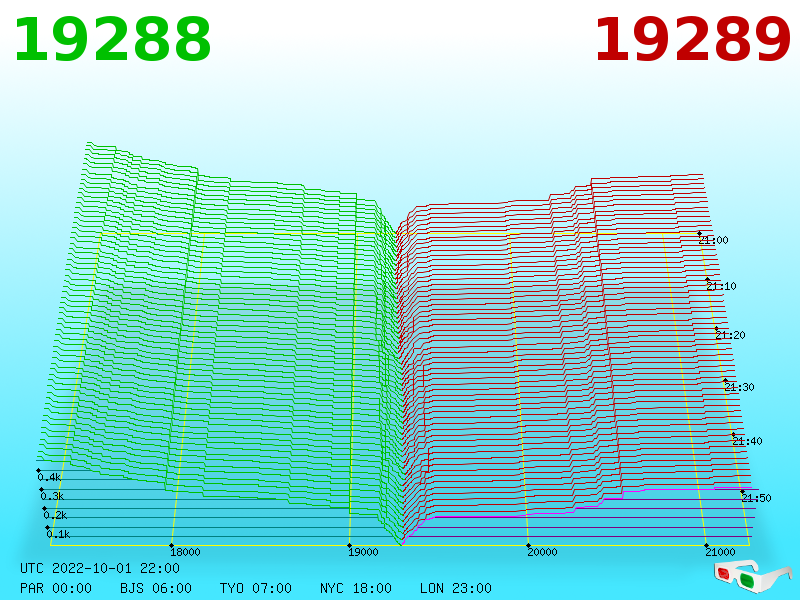The width and height of the screenshot is (800, 600).
Task: Click the BJS 06:00 Beijing time
Action: click(156, 588)
